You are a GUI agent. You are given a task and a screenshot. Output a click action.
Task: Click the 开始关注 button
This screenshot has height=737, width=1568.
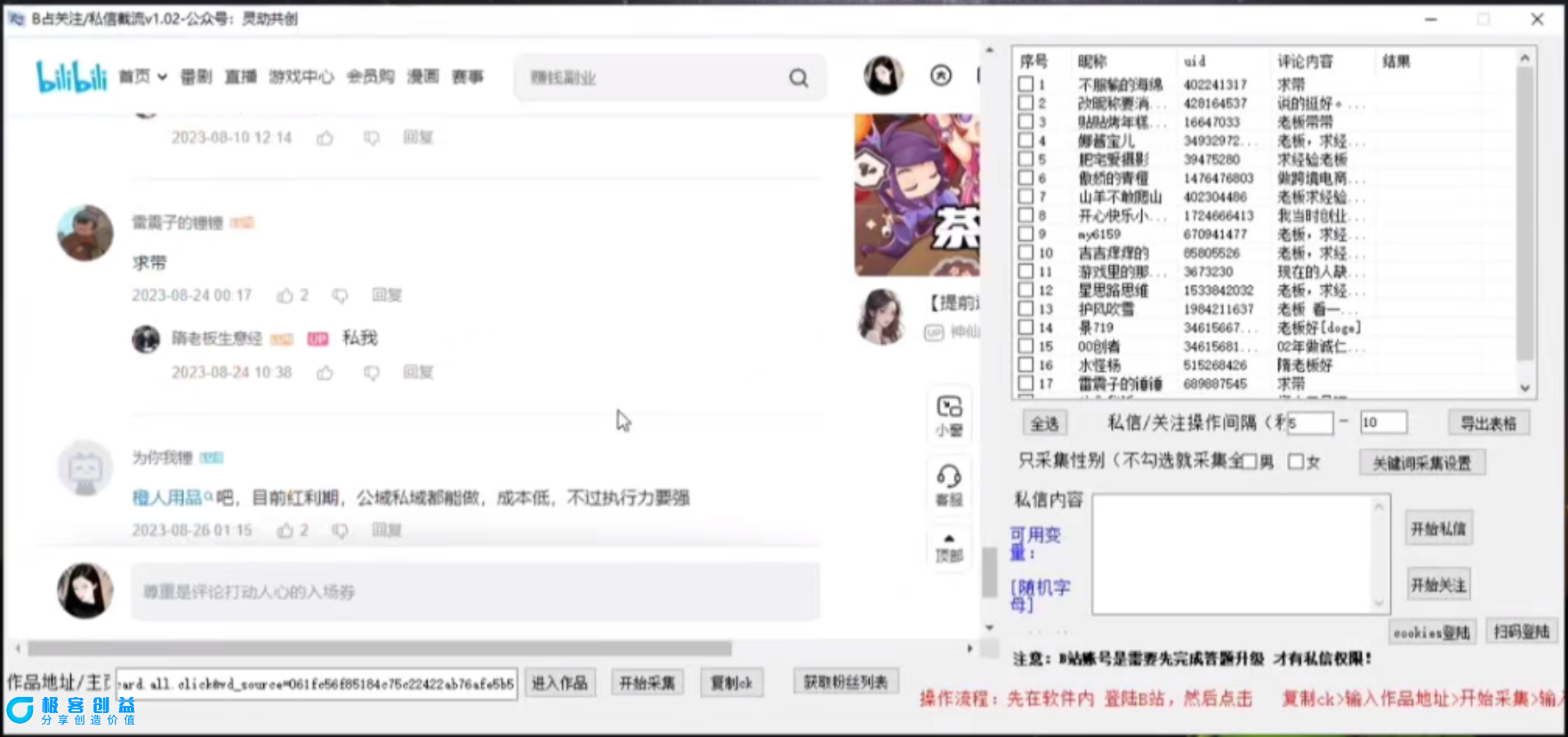click(1438, 585)
